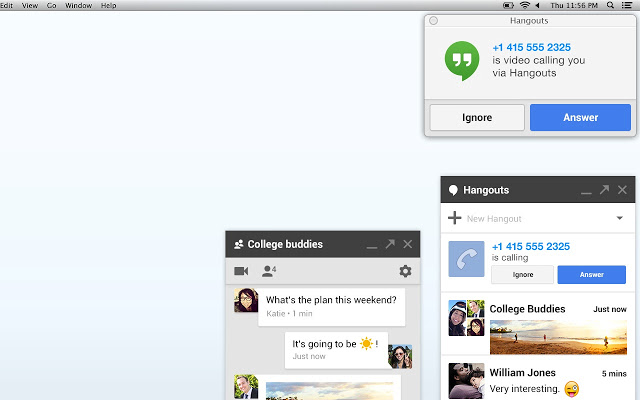Open the Window menu
This screenshot has height=400, width=640.
(x=78, y=5)
